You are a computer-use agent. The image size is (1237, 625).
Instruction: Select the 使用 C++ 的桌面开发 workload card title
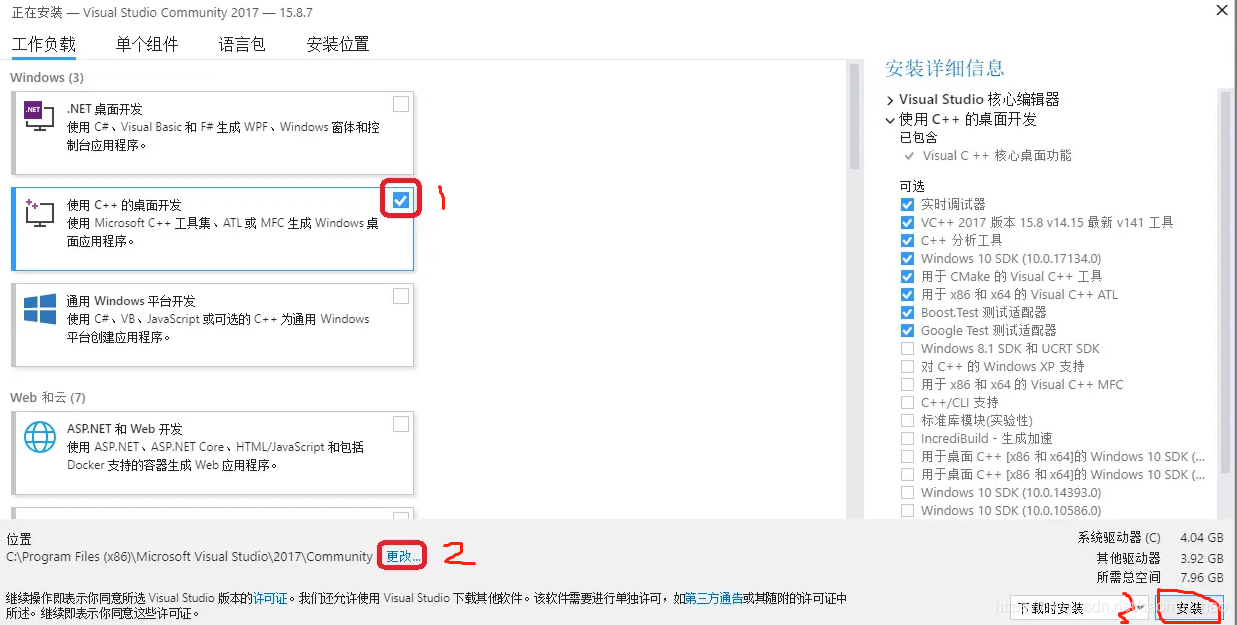[124, 205]
